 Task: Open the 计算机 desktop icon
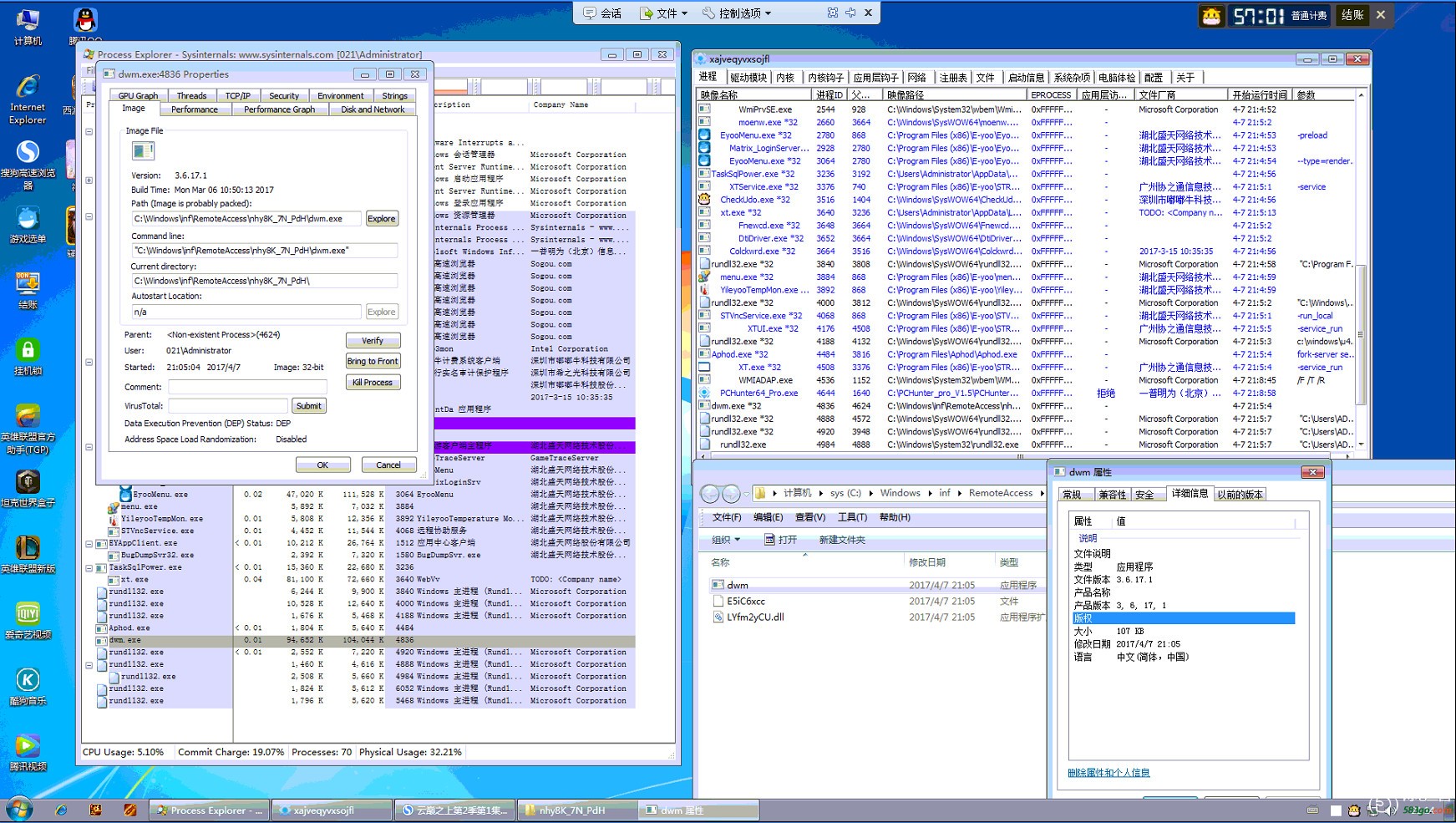coord(28,26)
